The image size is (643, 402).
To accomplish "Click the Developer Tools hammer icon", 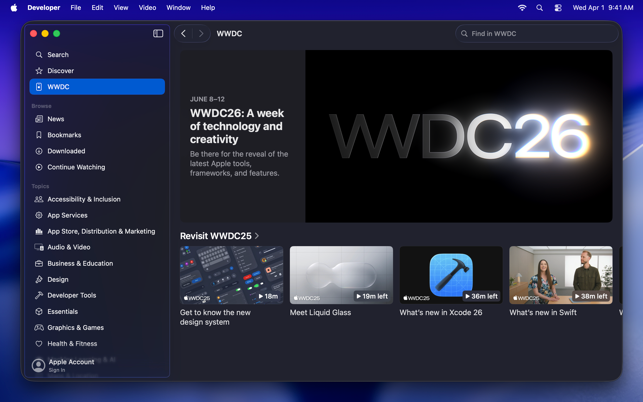I will tap(39, 295).
